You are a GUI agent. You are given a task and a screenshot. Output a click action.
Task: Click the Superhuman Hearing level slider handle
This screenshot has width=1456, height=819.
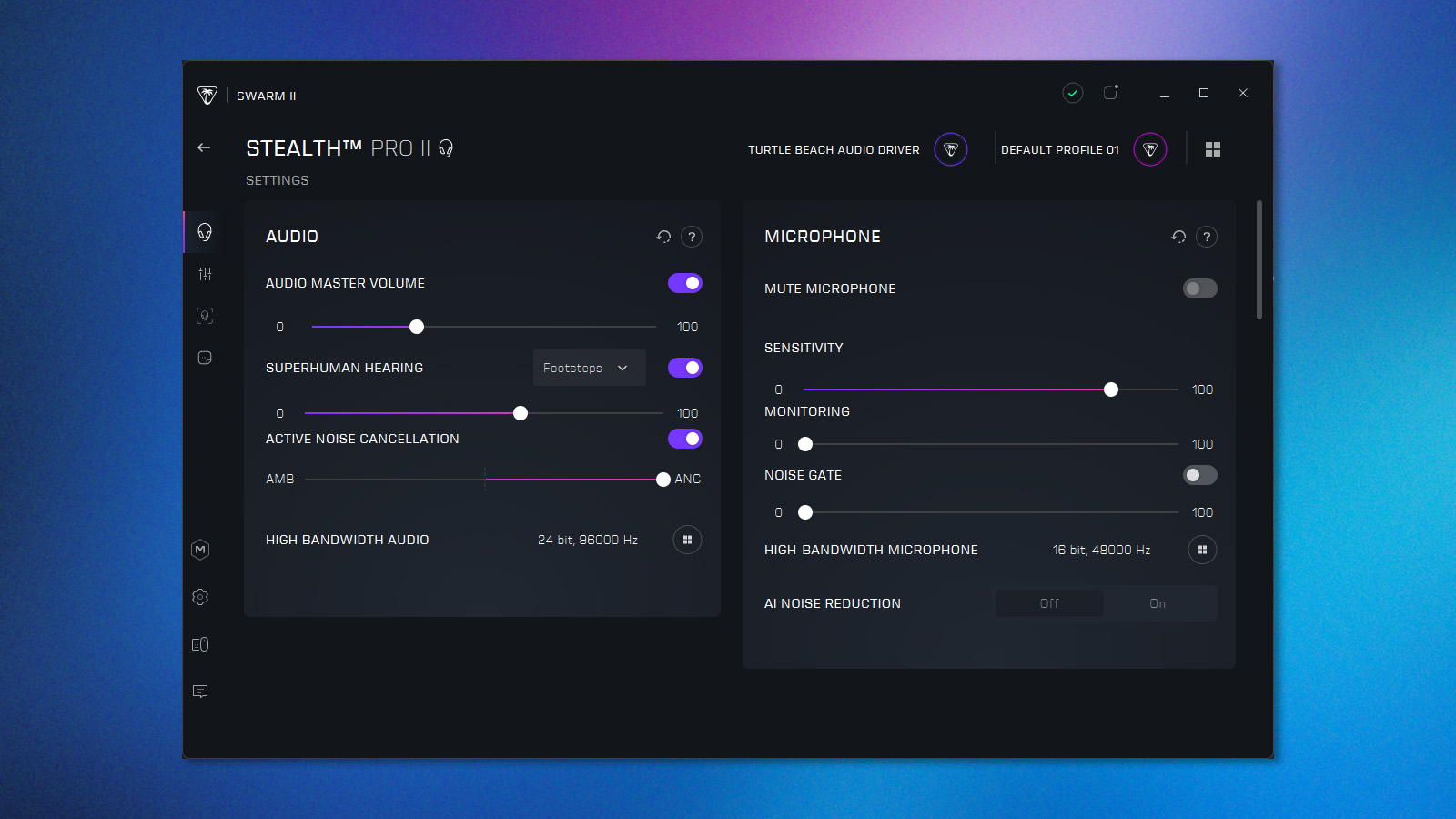click(521, 413)
